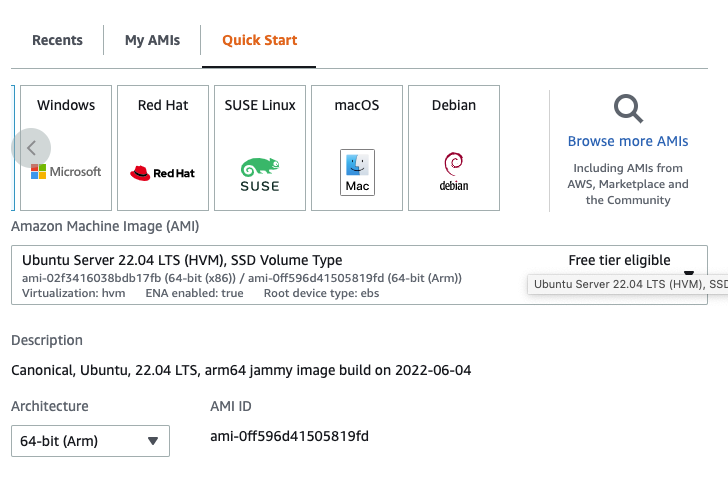Click the Mac Finder icon
The height and width of the screenshot is (484, 728).
[358, 172]
